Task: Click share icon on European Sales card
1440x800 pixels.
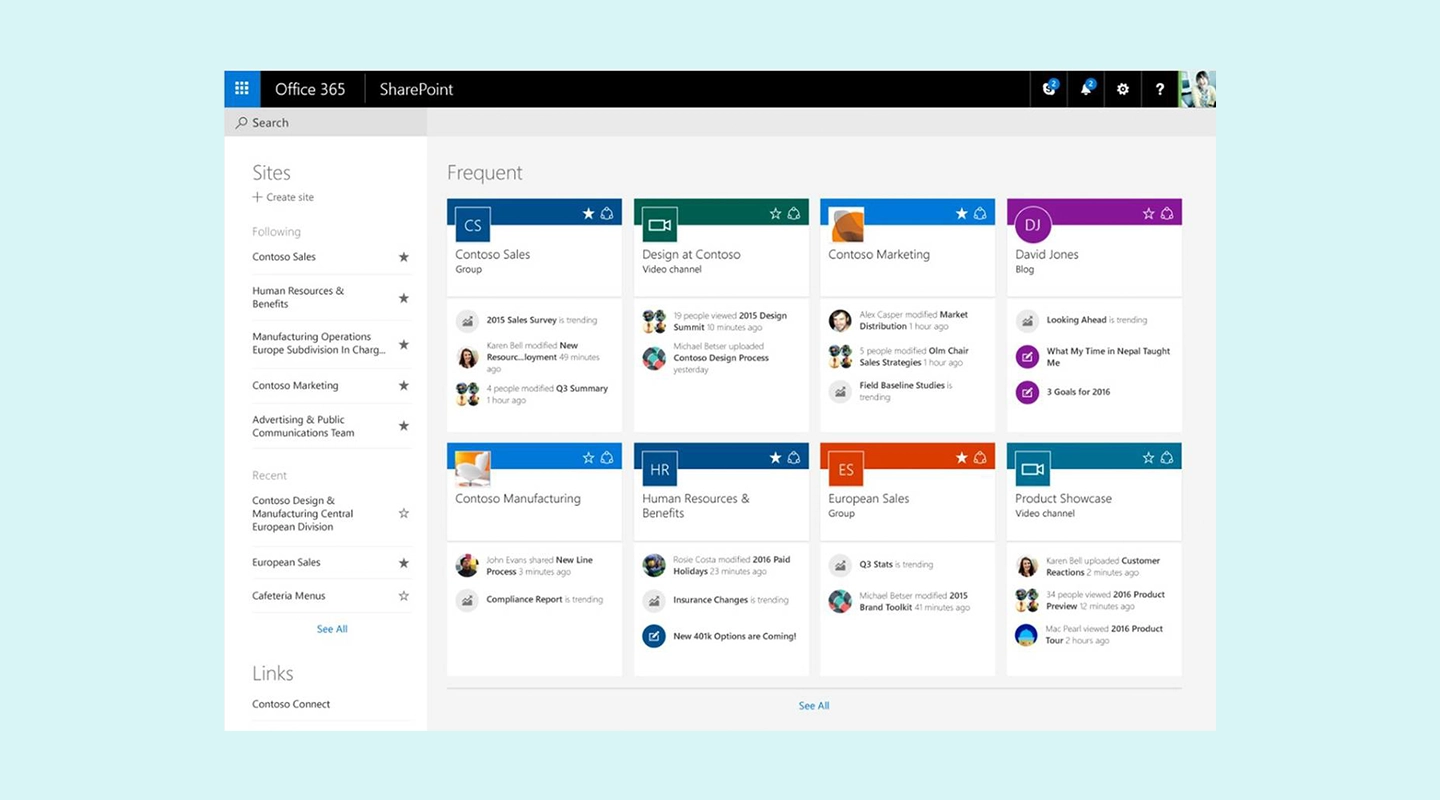Action: (980, 457)
